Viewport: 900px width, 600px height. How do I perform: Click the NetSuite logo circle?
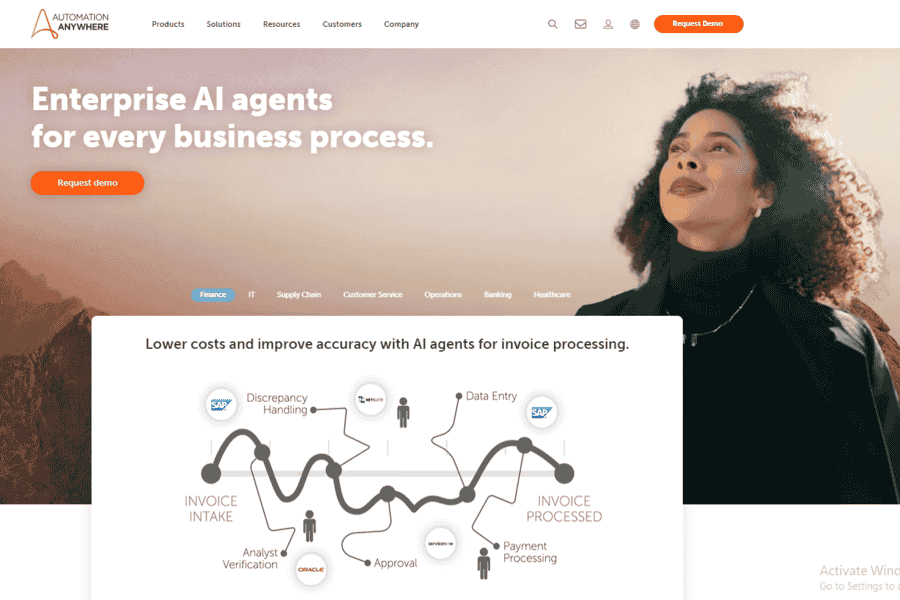click(370, 399)
